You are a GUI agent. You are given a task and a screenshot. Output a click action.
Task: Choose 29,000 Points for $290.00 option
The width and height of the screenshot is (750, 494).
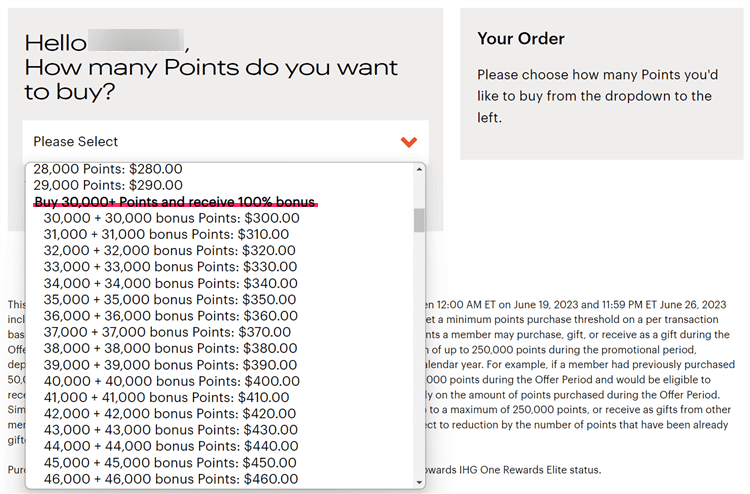108,185
